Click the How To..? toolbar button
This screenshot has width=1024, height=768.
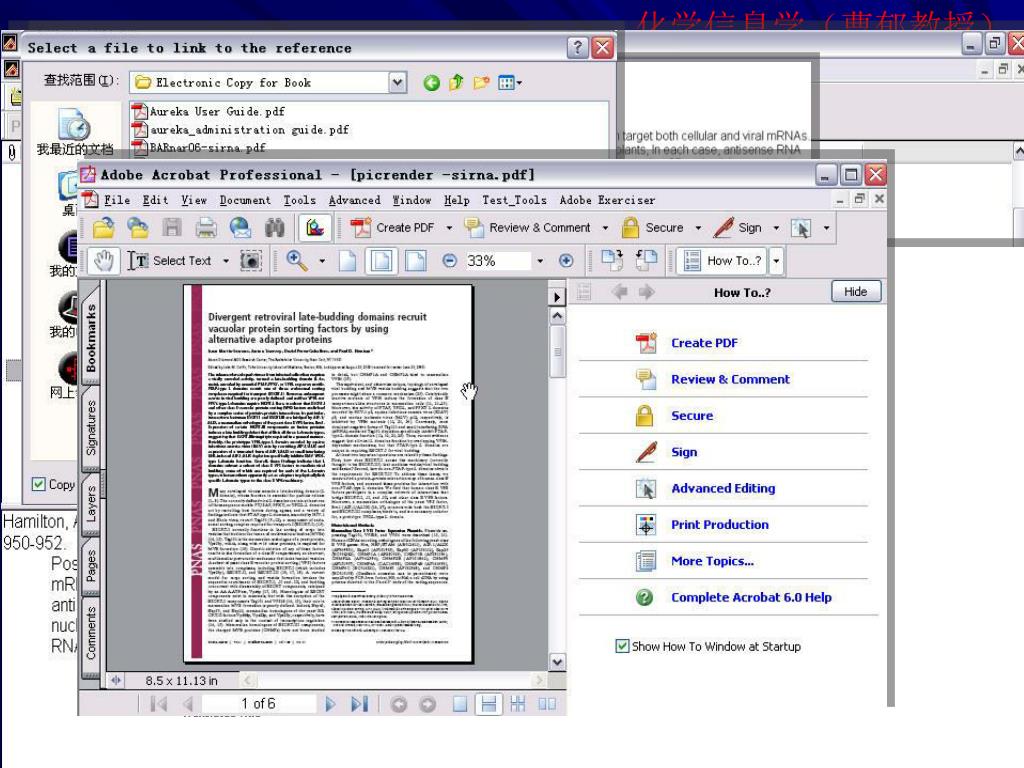(722, 261)
